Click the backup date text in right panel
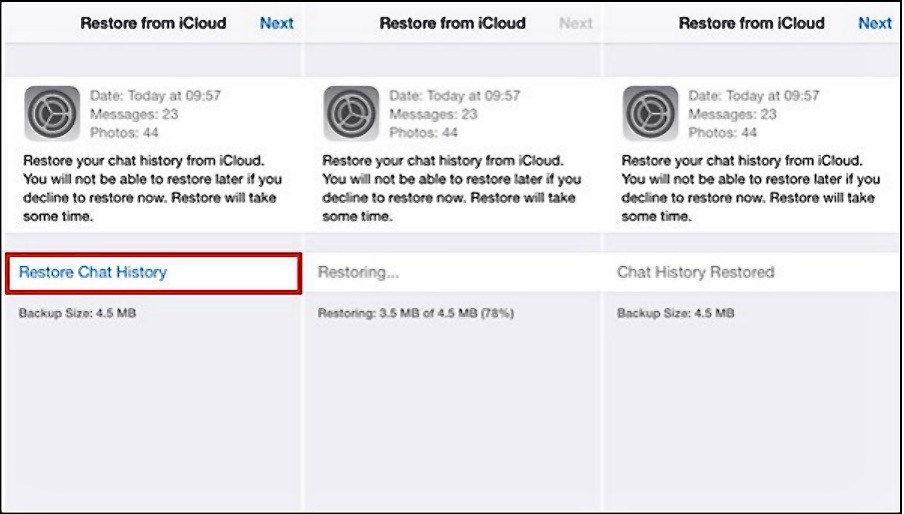Screen dimensions: 904x514 pyautogui.click(x=754, y=96)
